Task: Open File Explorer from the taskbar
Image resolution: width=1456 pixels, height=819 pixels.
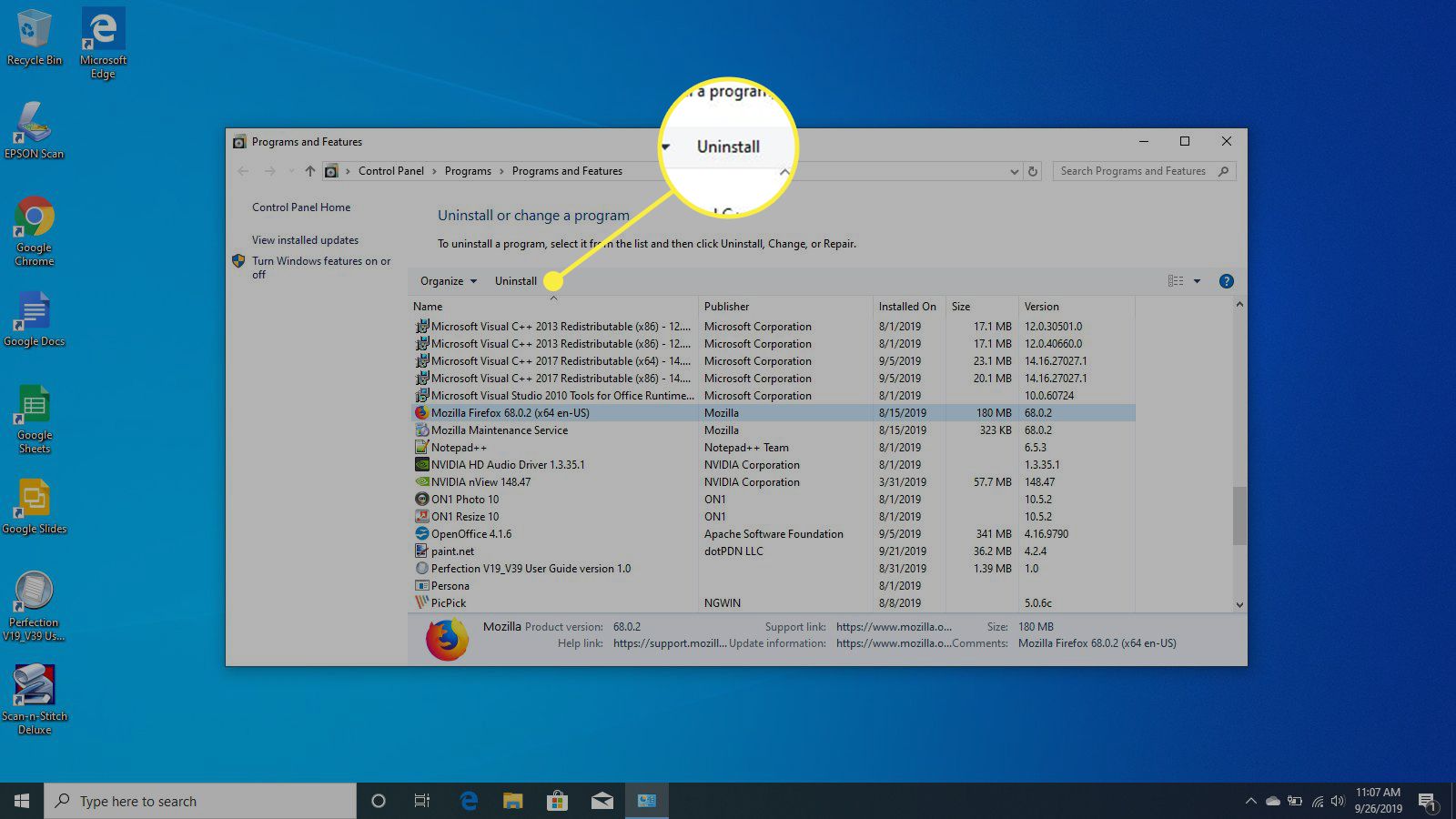Action: pyautogui.click(x=513, y=801)
